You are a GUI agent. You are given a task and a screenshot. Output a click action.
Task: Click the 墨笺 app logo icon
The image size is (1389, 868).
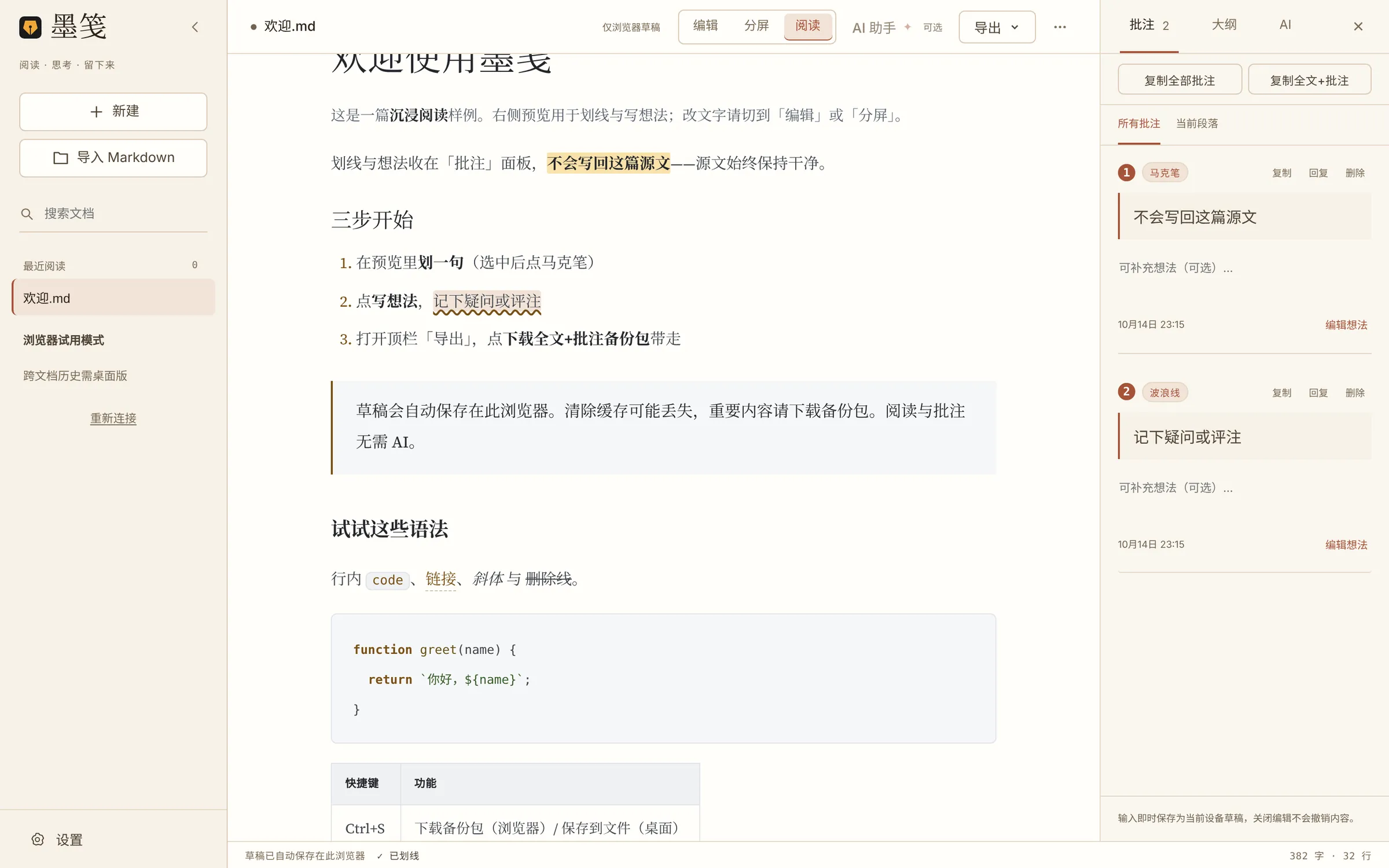(x=30, y=27)
